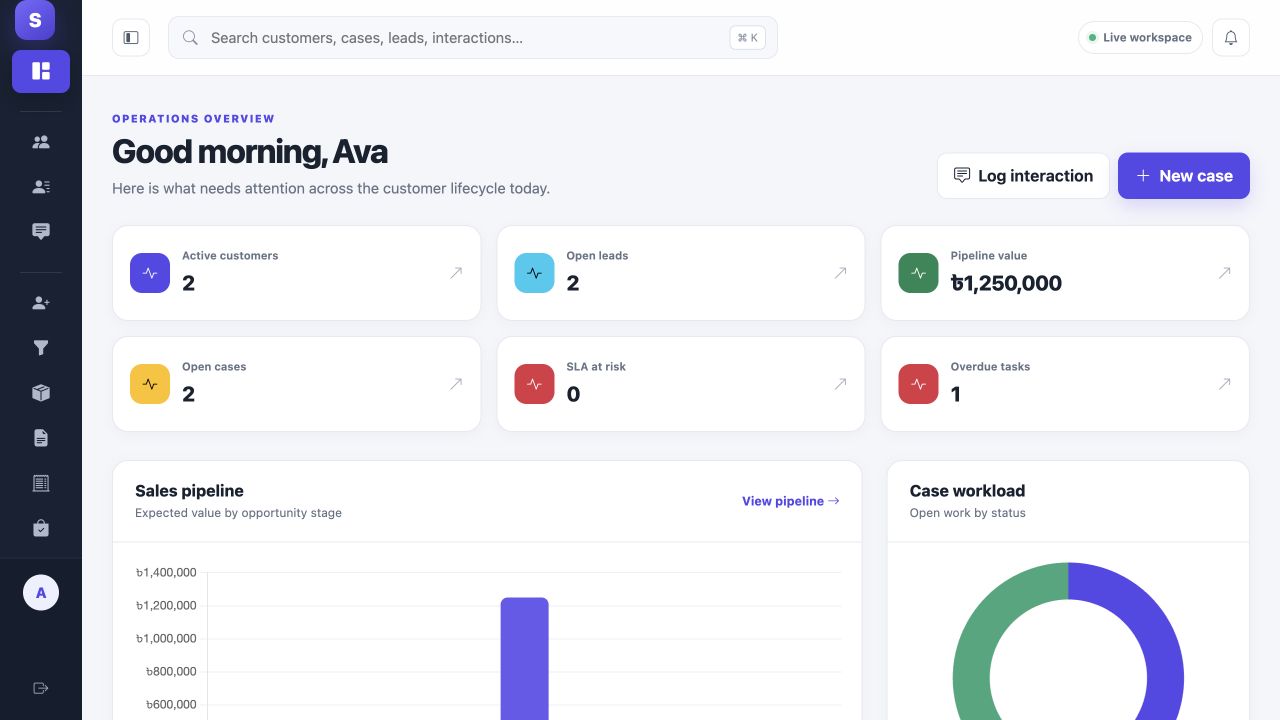Select the dashboard icon in sidebar
Viewport: 1280px width, 720px height.
[x=41, y=71]
